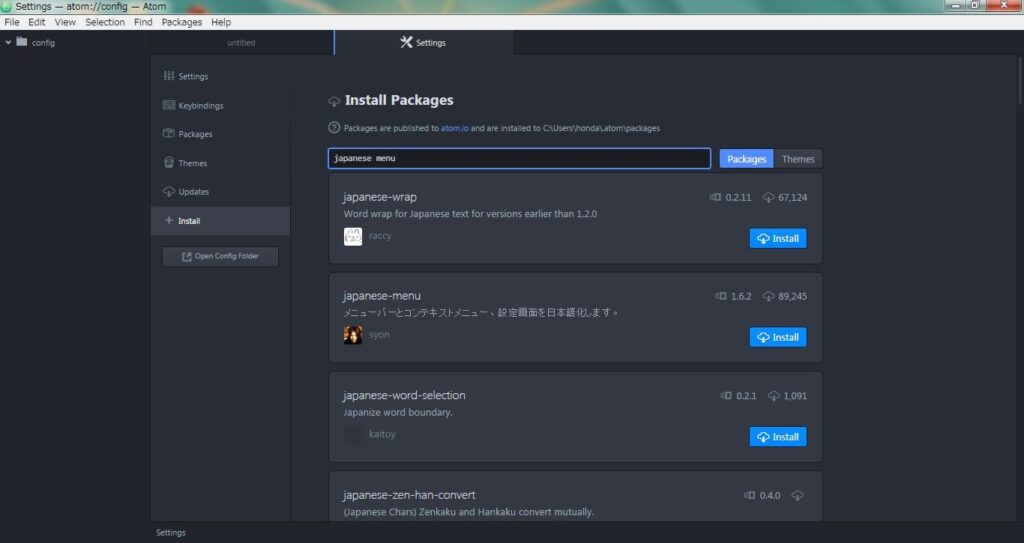Click author name kaitoy
This screenshot has height=543, width=1024.
click(x=382, y=434)
